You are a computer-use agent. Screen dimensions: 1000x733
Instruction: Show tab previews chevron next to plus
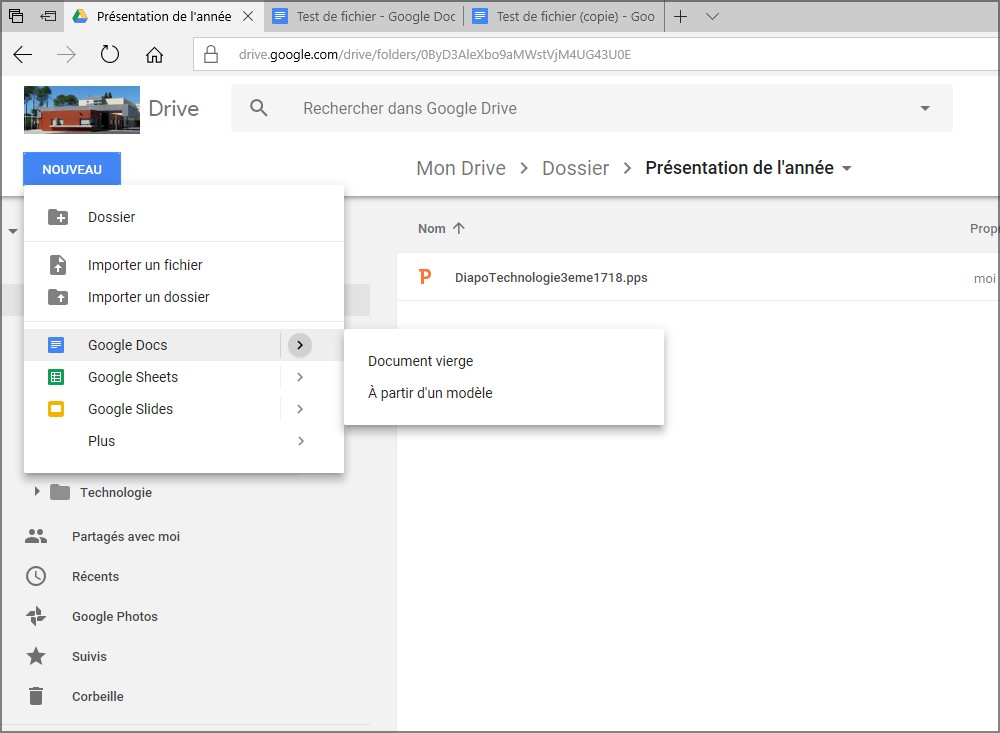[712, 17]
